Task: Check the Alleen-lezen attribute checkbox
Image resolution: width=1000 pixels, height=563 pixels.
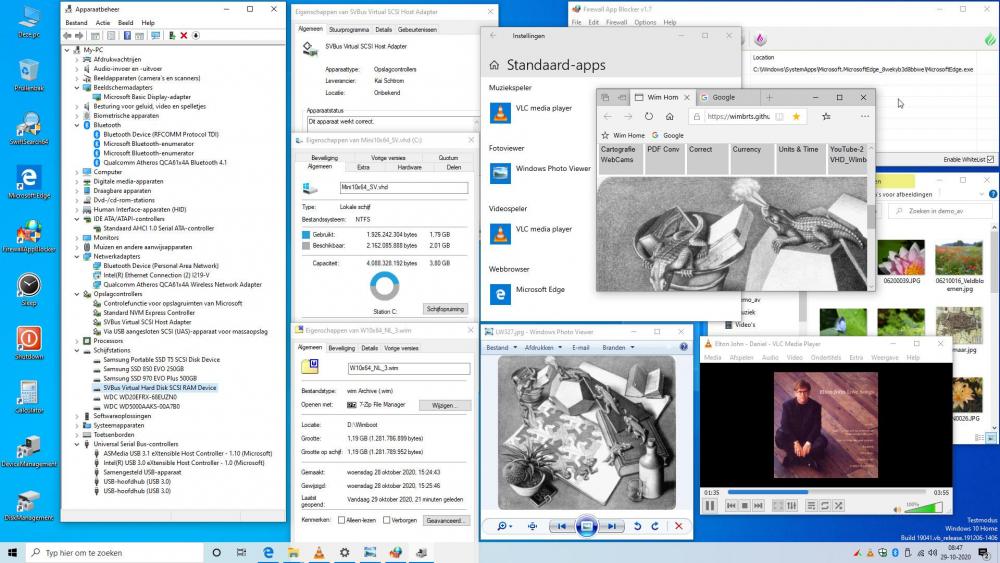Action: 342,520
